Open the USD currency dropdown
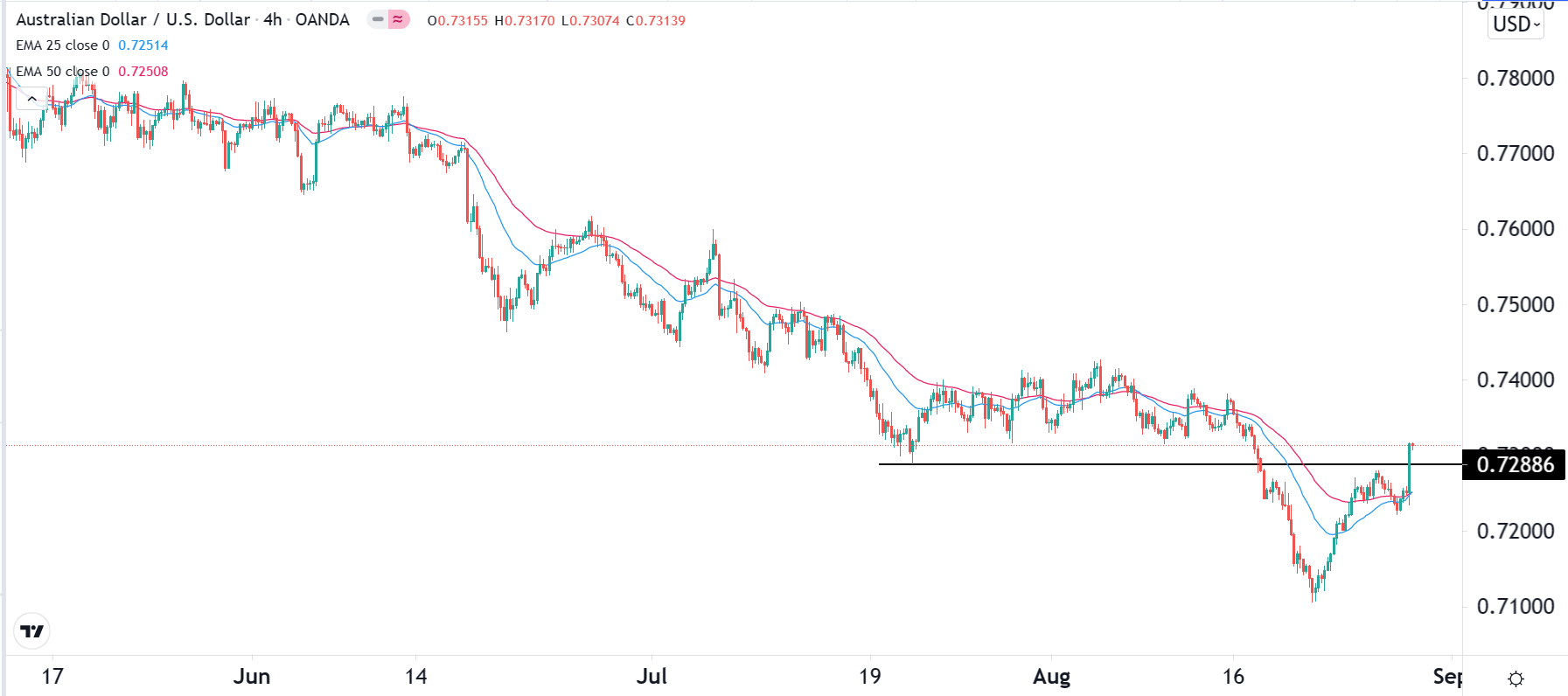Image resolution: width=1568 pixels, height=696 pixels. pyautogui.click(x=1516, y=24)
